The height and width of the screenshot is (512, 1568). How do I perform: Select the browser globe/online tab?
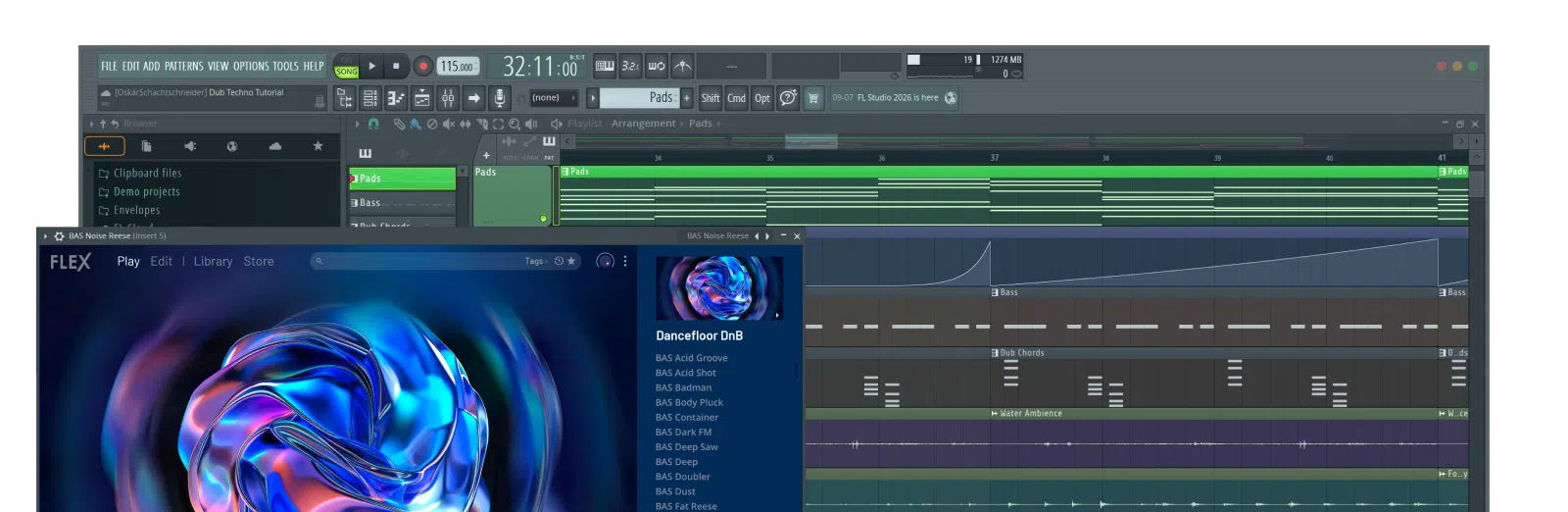pyautogui.click(x=232, y=146)
